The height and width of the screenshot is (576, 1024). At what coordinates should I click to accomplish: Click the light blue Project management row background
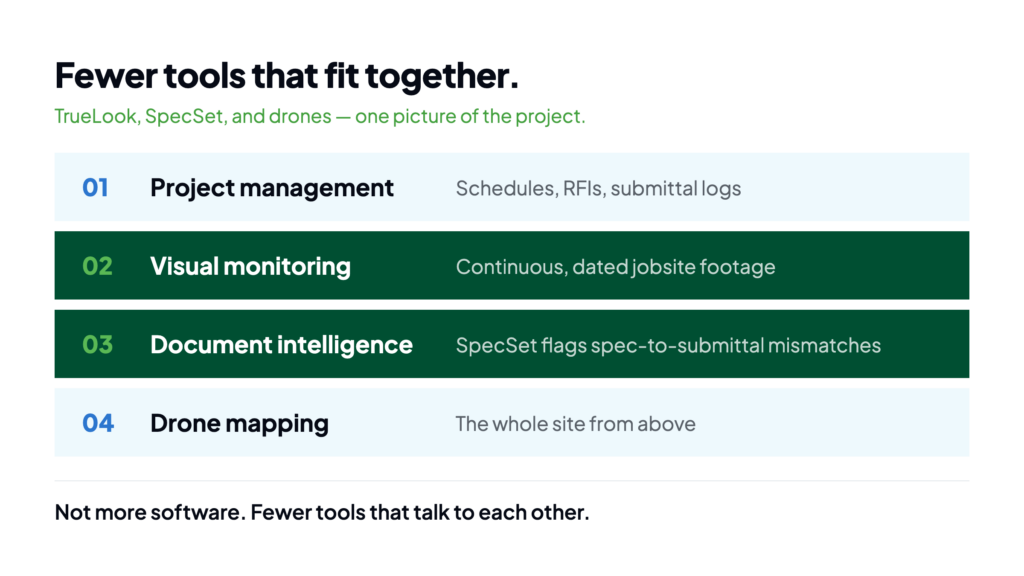(512, 187)
